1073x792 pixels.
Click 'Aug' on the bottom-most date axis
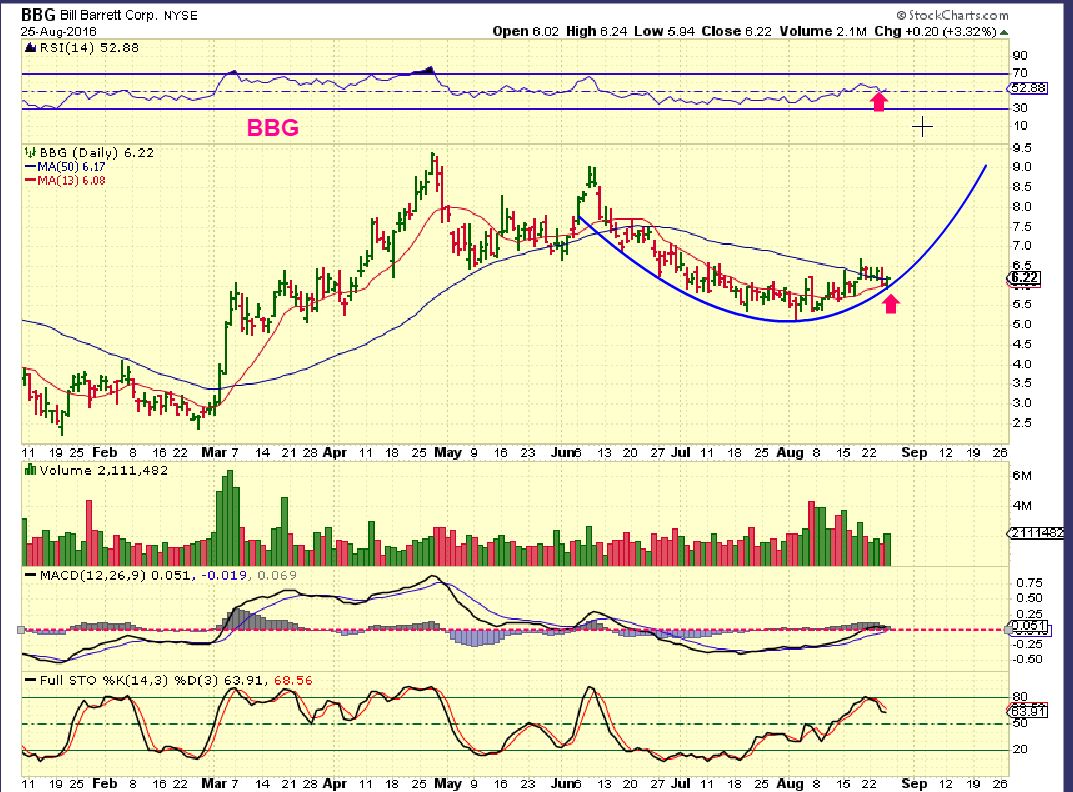(x=790, y=783)
